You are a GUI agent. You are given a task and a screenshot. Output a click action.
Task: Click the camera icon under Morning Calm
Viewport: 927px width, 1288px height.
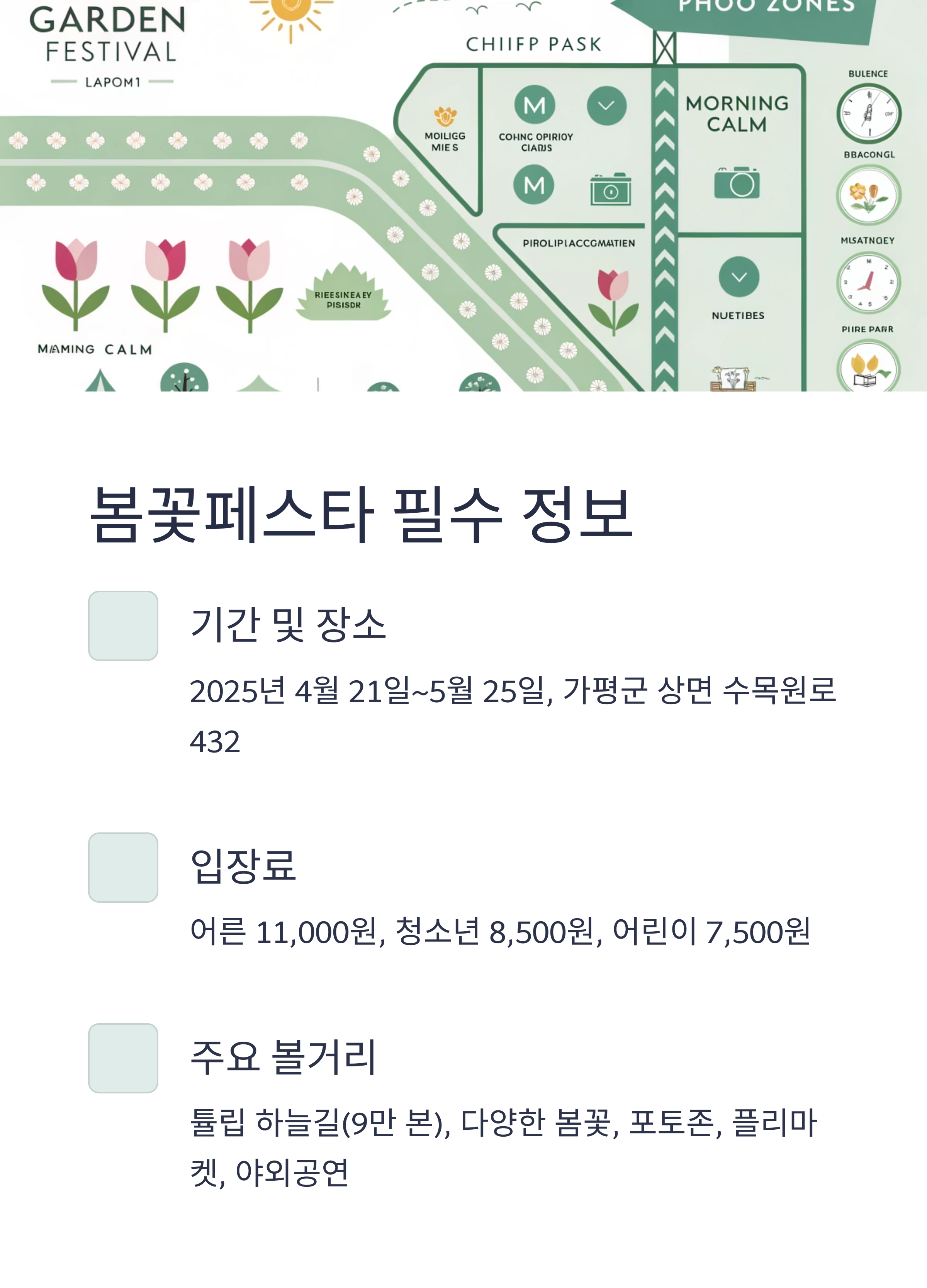737,182
